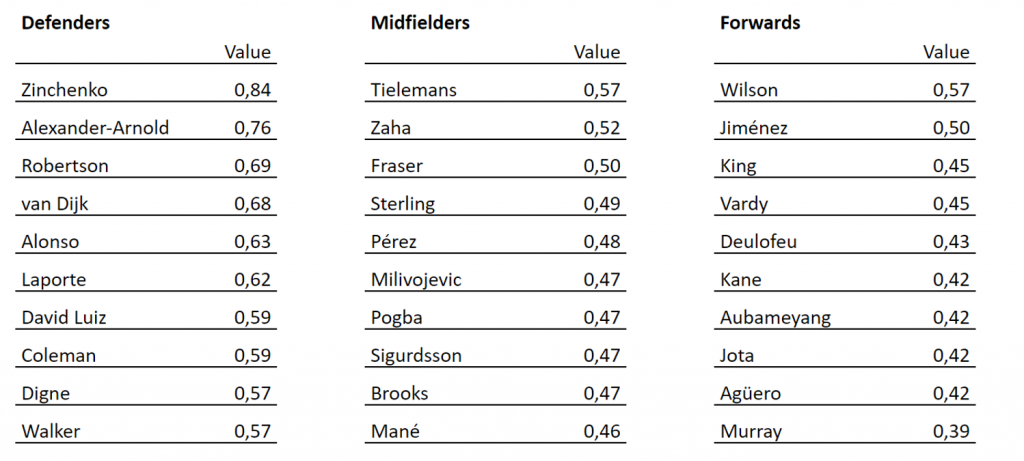
Task: Click Tielemans in the Midfielders table
Action: coord(413,90)
